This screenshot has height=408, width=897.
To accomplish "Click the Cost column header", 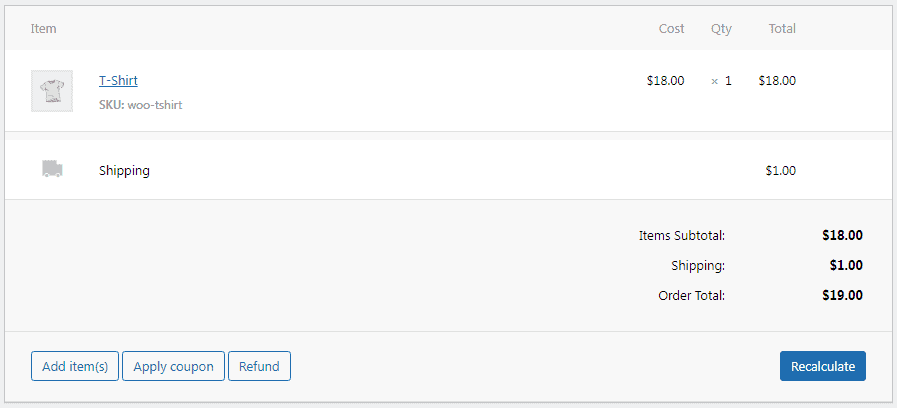I will [x=672, y=29].
